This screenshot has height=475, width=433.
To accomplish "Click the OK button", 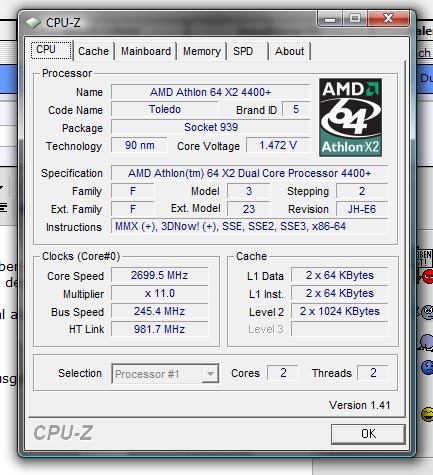I will point(368,434).
